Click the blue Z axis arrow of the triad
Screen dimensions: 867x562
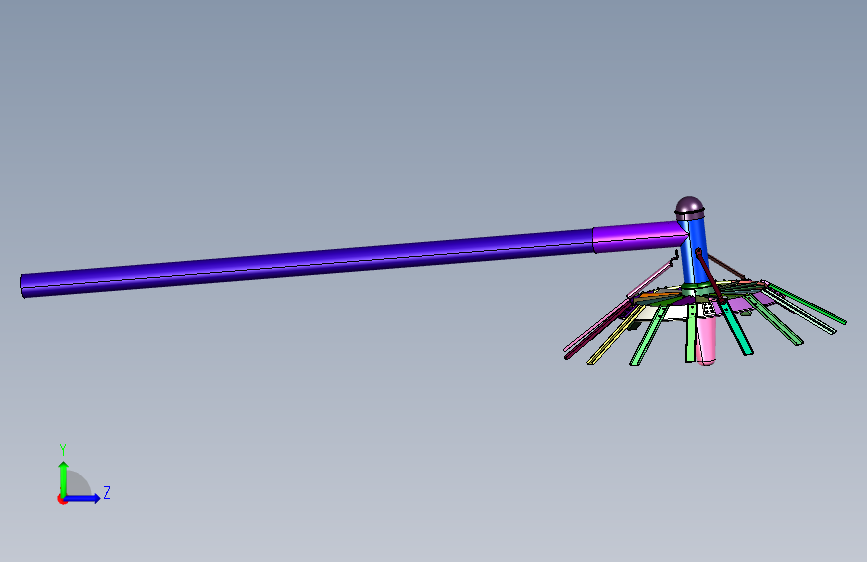click(83, 498)
